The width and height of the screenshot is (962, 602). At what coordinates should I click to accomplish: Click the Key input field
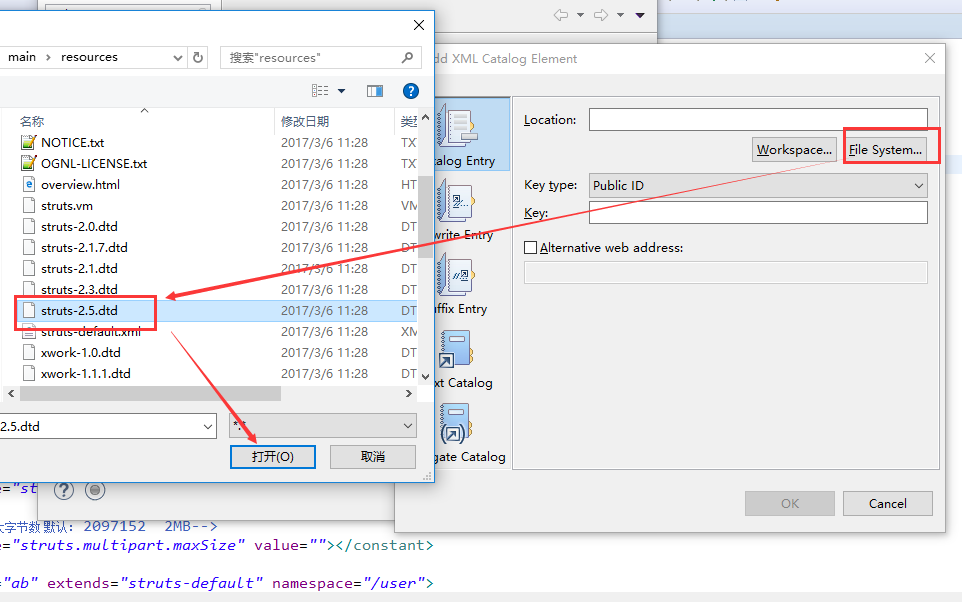pos(758,213)
